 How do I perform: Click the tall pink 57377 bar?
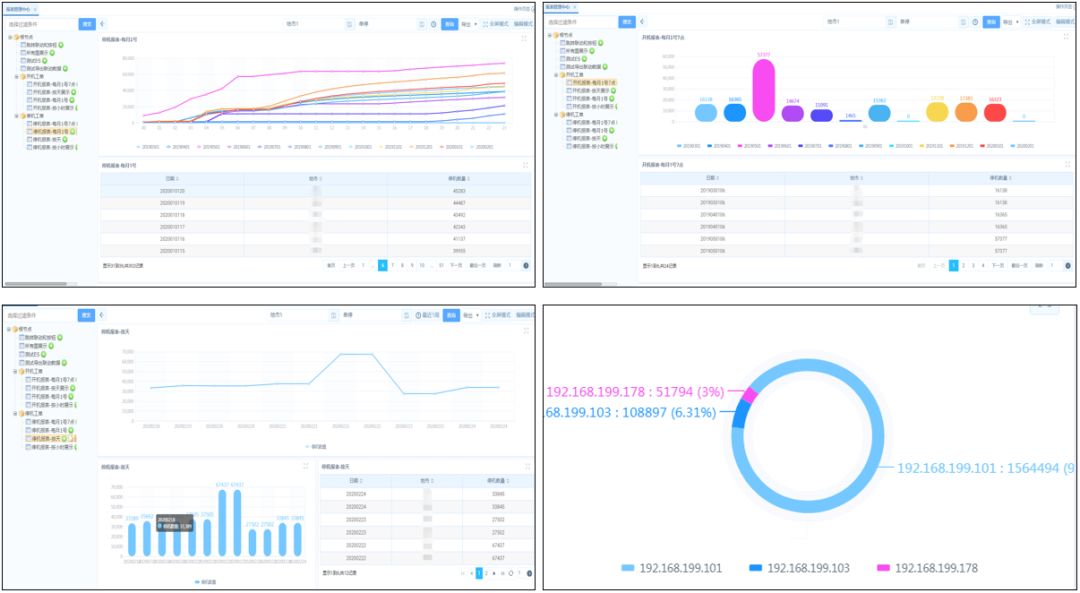[763, 90]
